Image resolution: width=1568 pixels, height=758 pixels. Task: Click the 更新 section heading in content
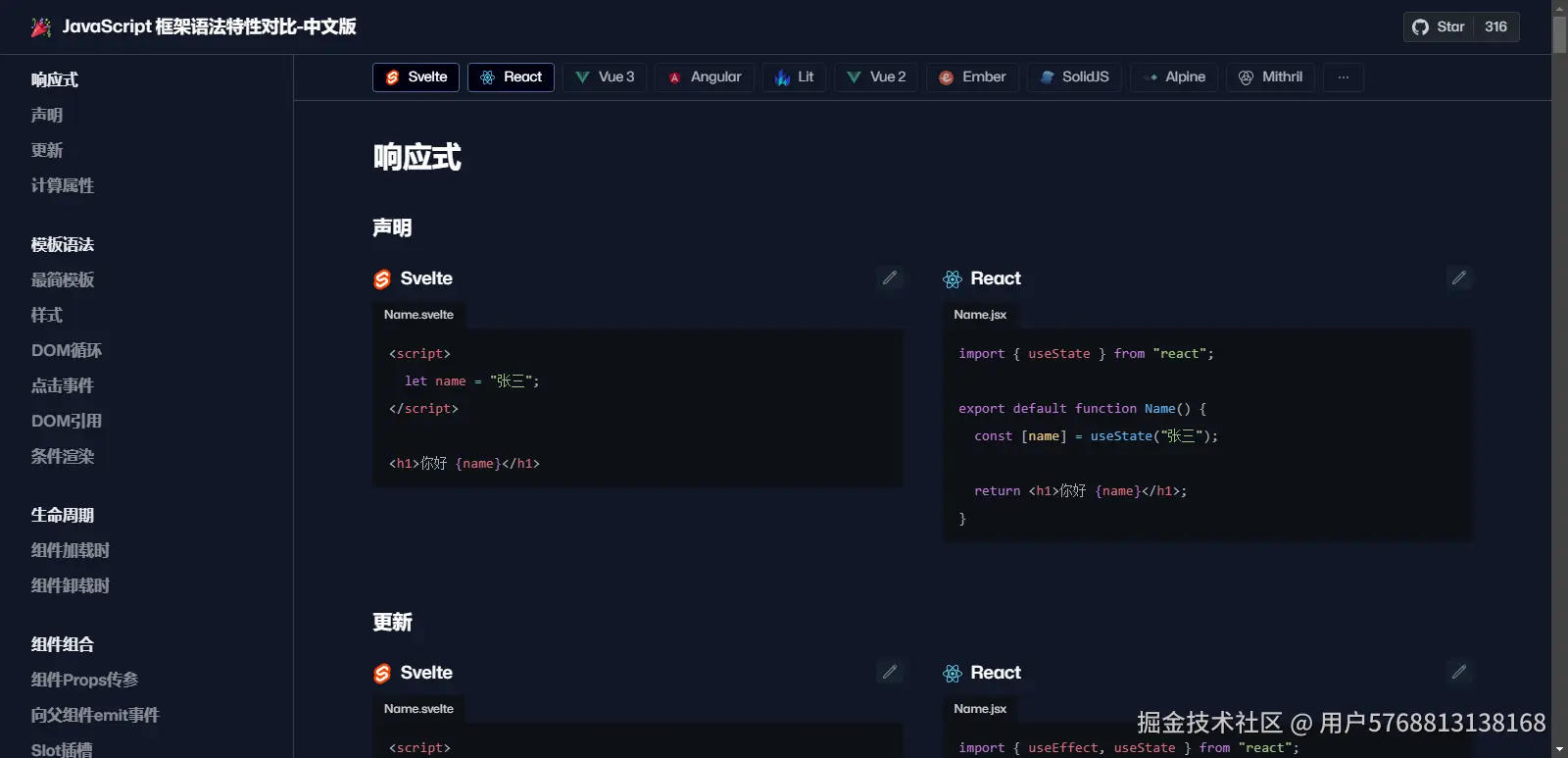[x=392, y=622]
